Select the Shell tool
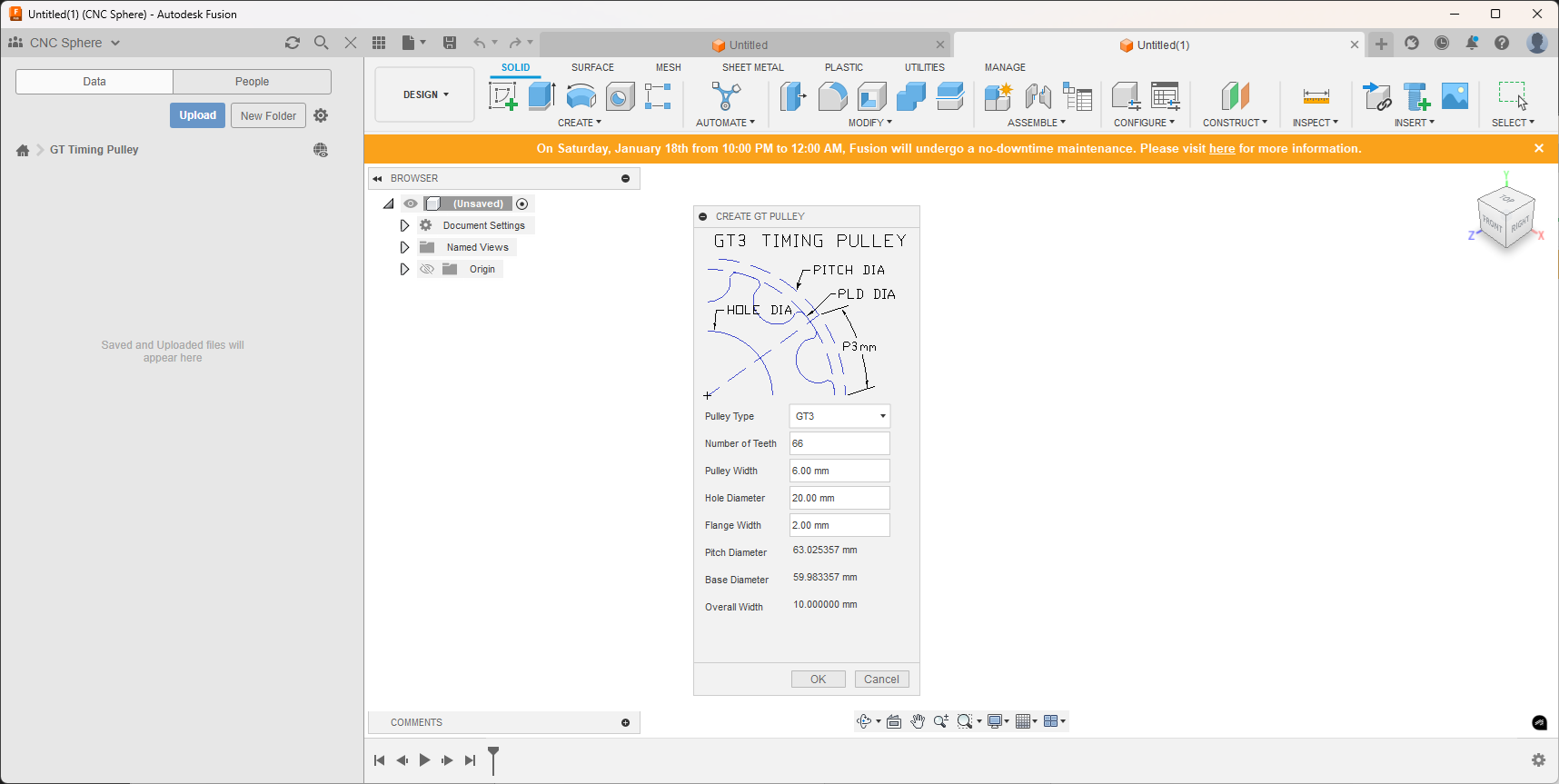1559x784 pixels. pos(872,96)
